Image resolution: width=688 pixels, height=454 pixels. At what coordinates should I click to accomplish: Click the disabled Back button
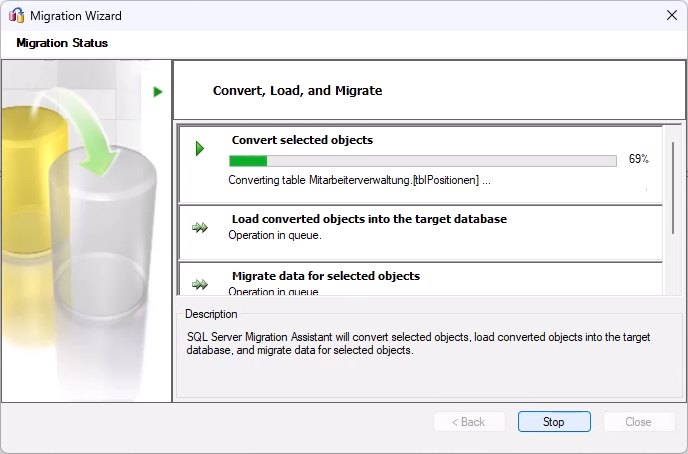click(469, 422)
